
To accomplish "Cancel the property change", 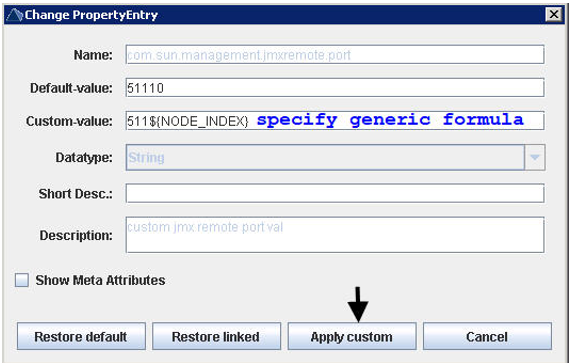I will click(x=487, y=337).
